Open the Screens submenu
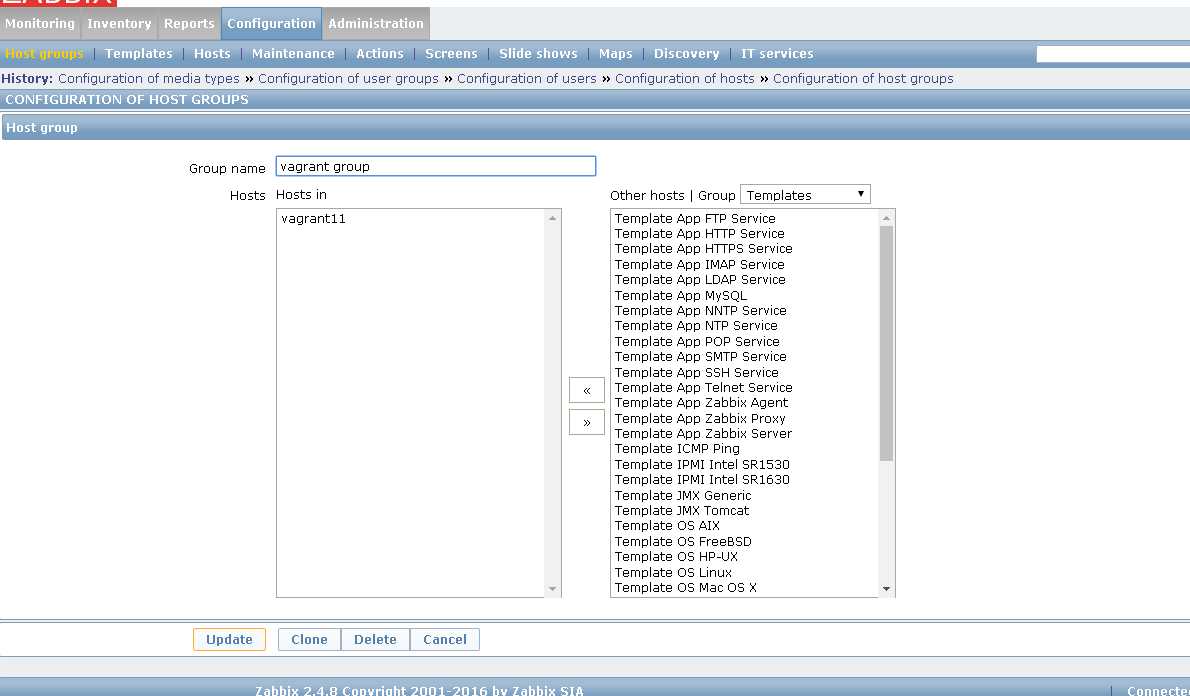 point(451,54)
